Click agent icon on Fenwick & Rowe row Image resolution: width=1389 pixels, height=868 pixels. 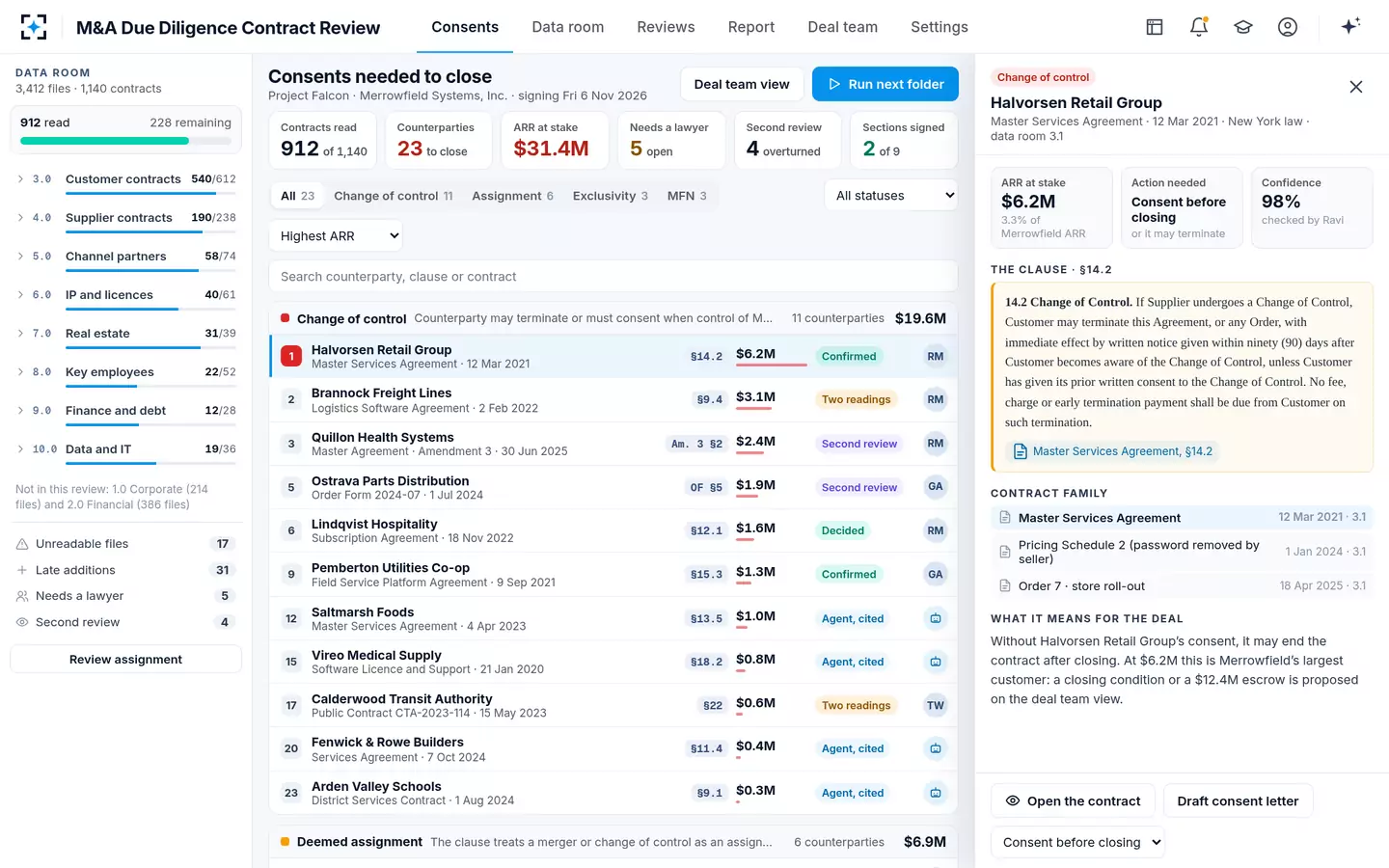point(936,748)
